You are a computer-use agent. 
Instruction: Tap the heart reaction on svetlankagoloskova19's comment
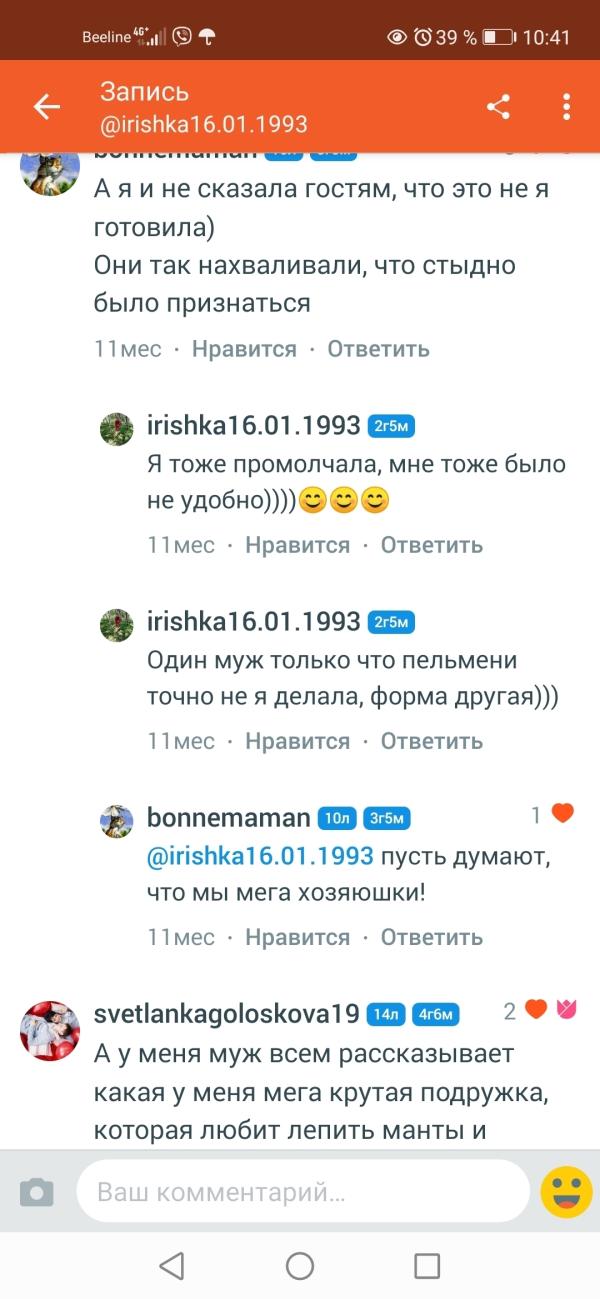pyautogui.click(x=537, y=1010)
